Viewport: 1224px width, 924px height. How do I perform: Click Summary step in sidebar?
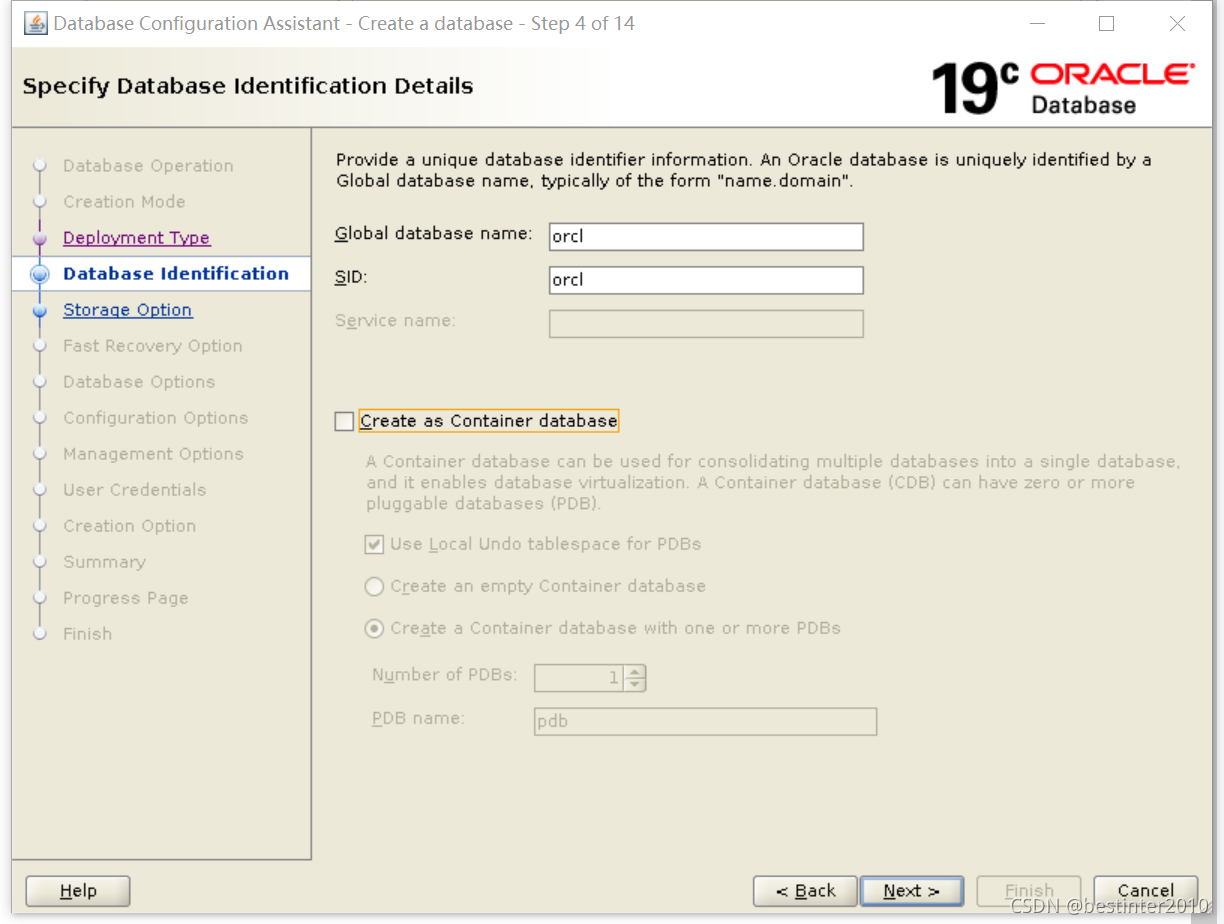coord(104,562)
